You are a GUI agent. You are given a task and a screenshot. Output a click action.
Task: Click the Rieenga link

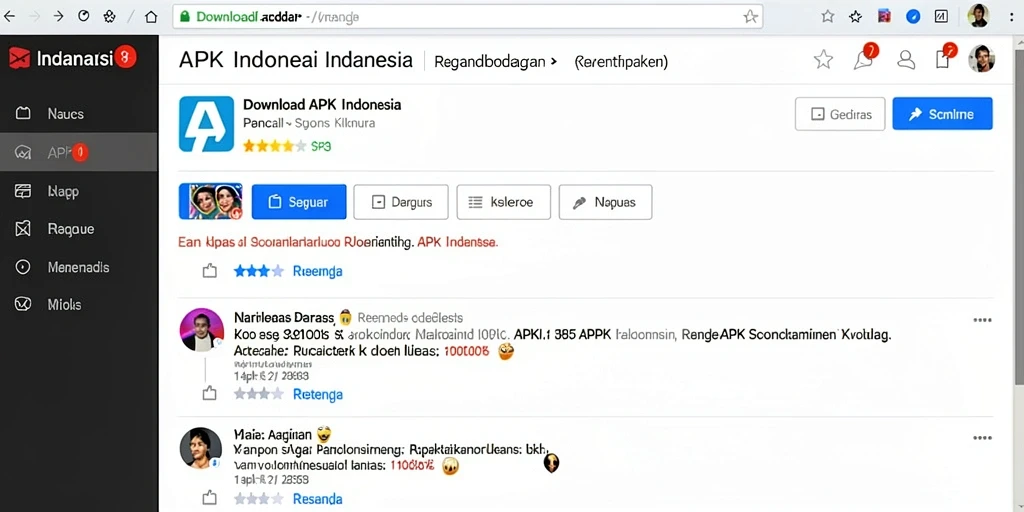tap(317, 271)
